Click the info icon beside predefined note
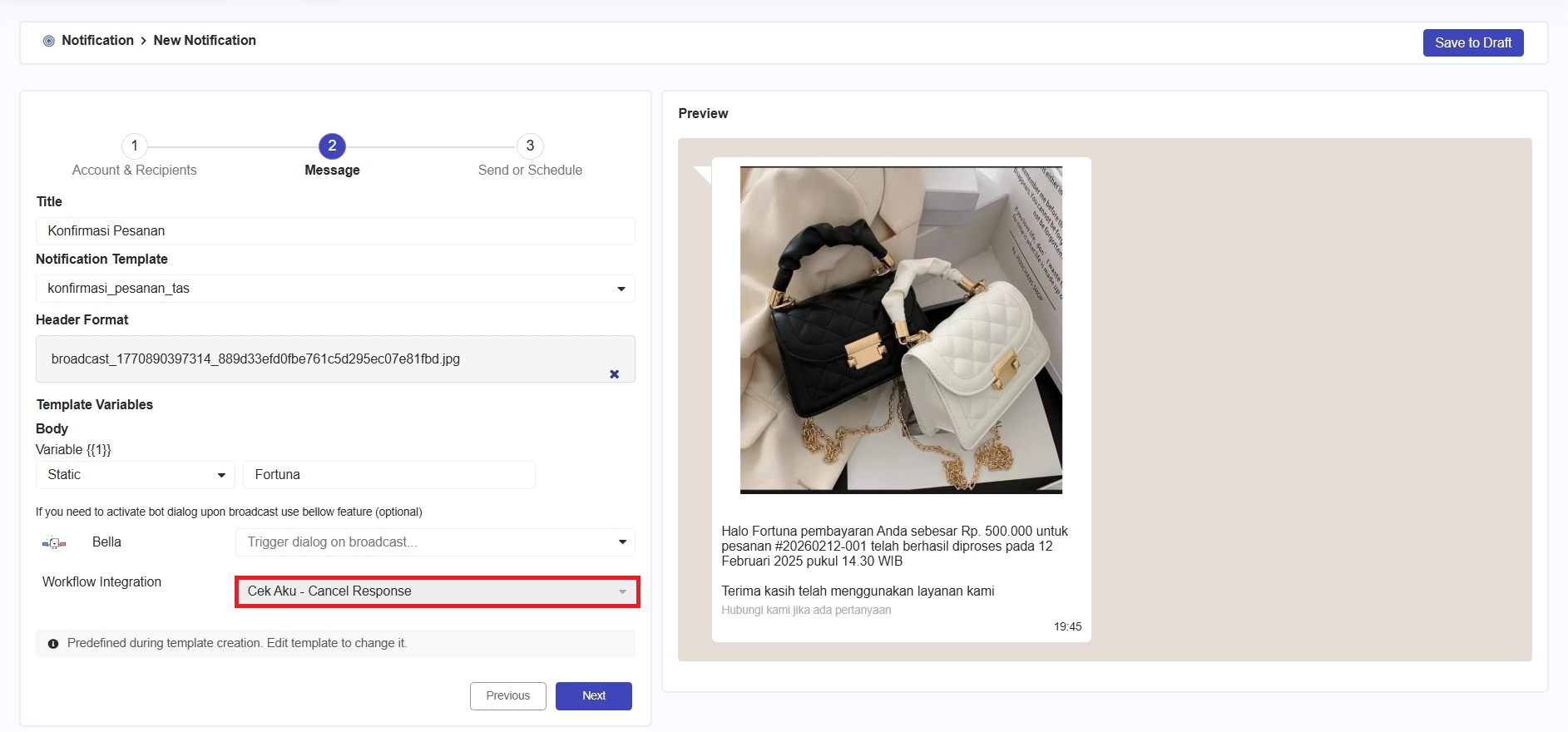1568x732 pixels. point(53,644)
